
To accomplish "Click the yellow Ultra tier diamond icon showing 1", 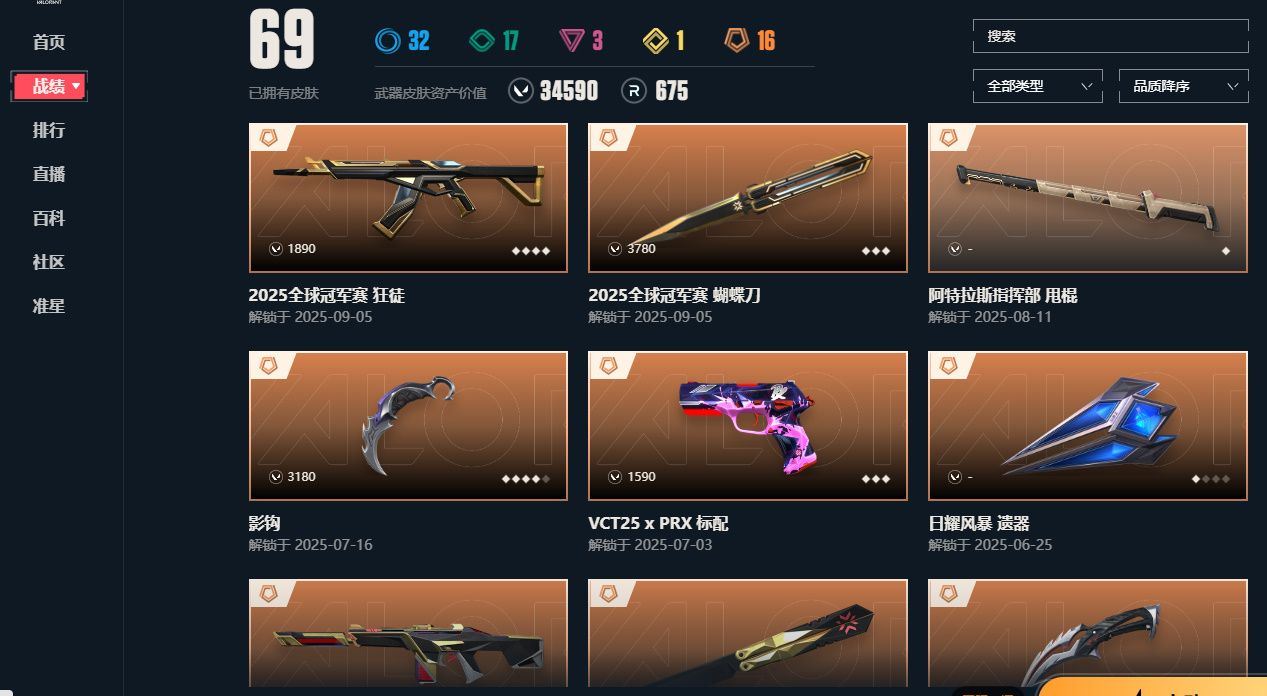I will pos(656,41).
